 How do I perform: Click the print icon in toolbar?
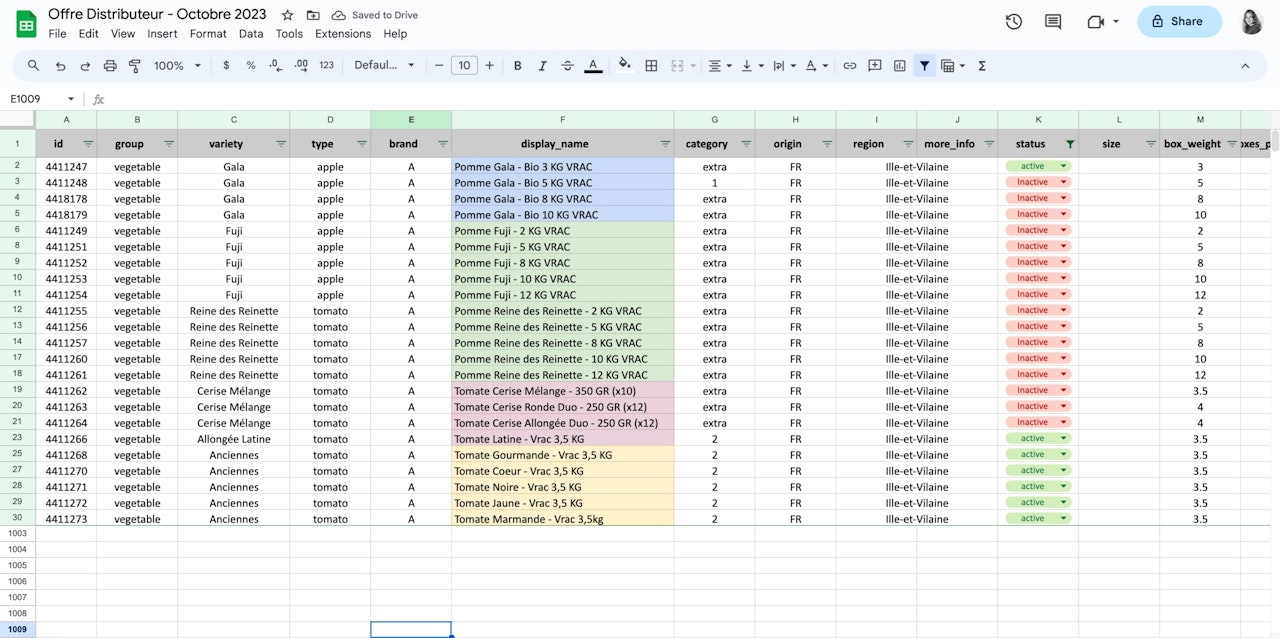click(x=110, y=66)
